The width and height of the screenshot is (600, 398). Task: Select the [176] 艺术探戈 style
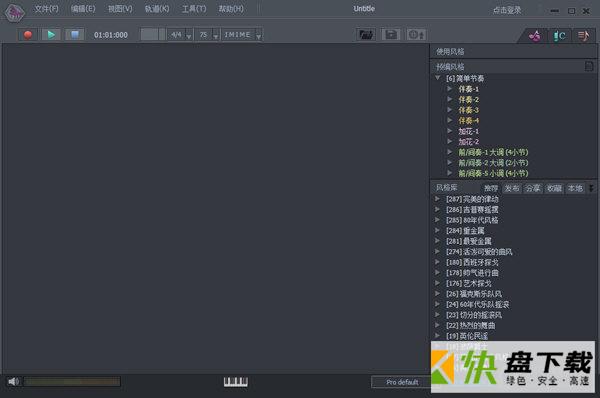pyautogui.click(x=468, y=283)
